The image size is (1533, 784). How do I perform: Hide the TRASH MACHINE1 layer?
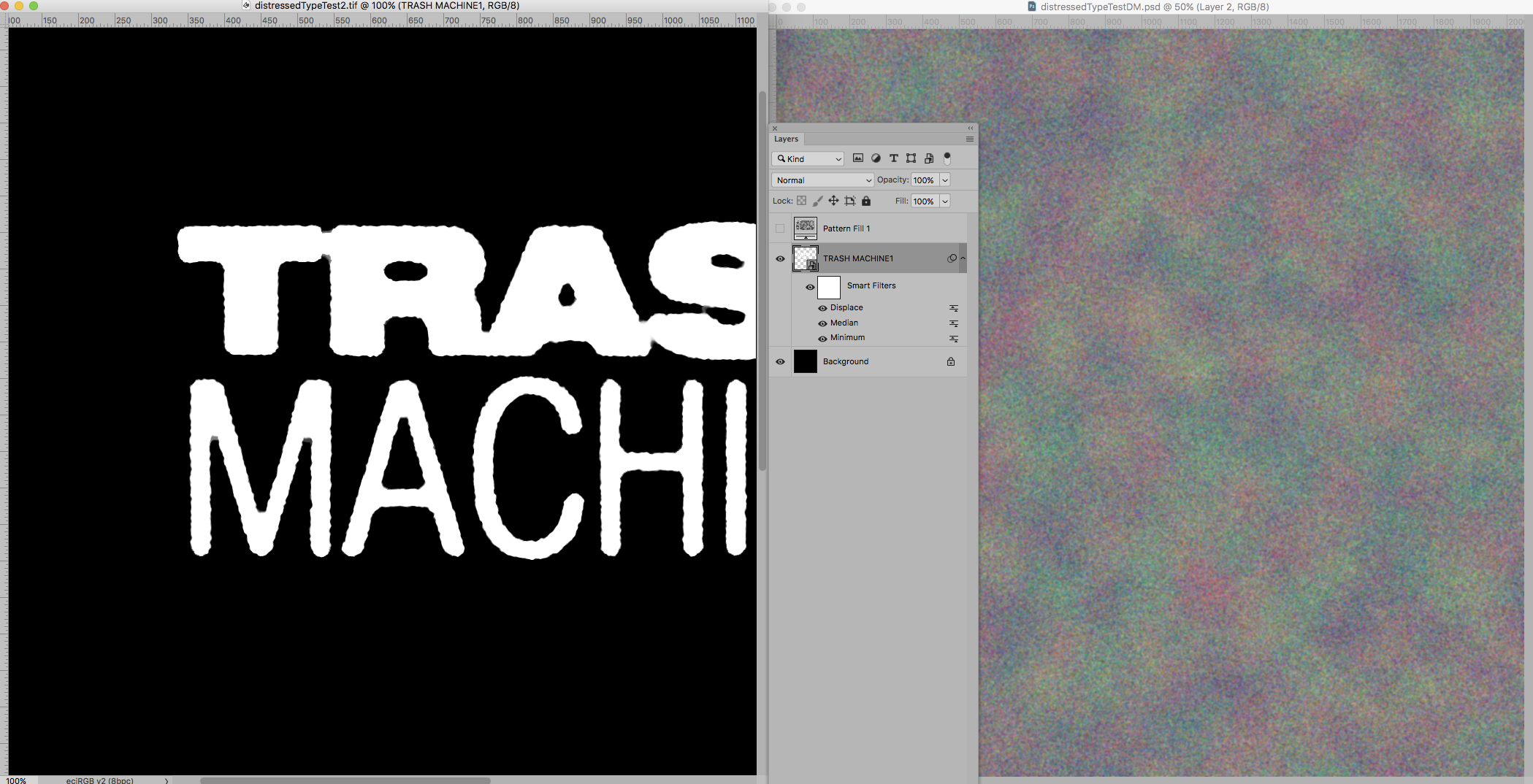[780, 258]
